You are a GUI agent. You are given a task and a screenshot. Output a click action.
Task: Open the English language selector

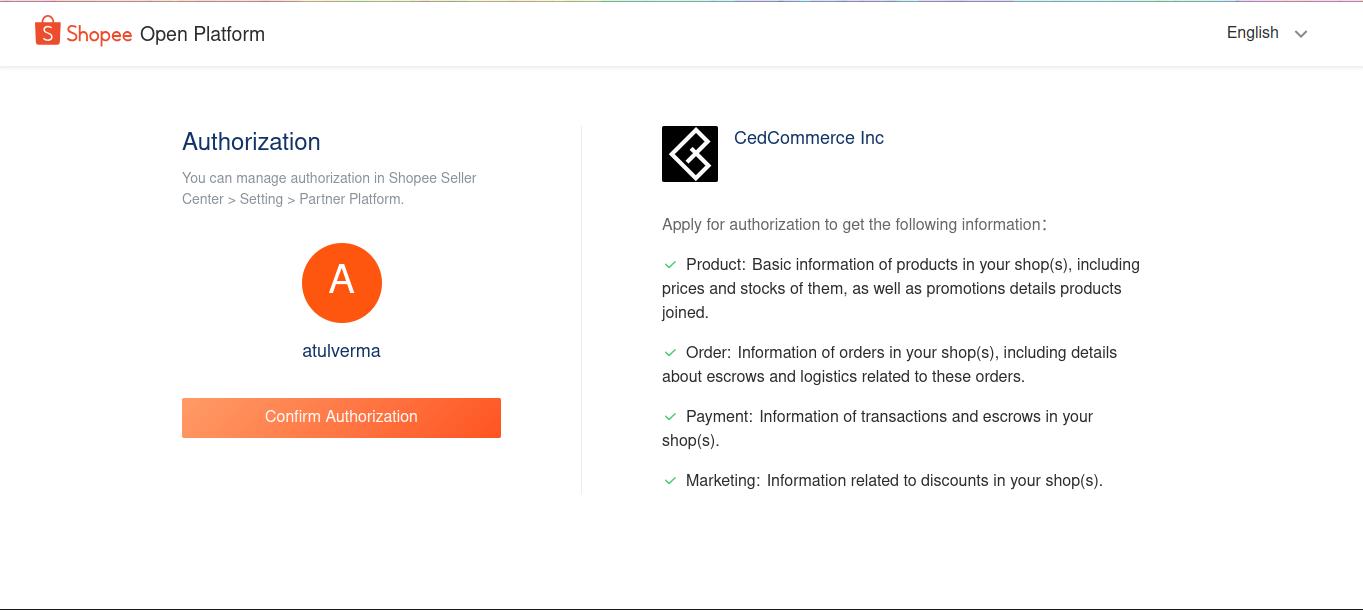click(1267, 33)
